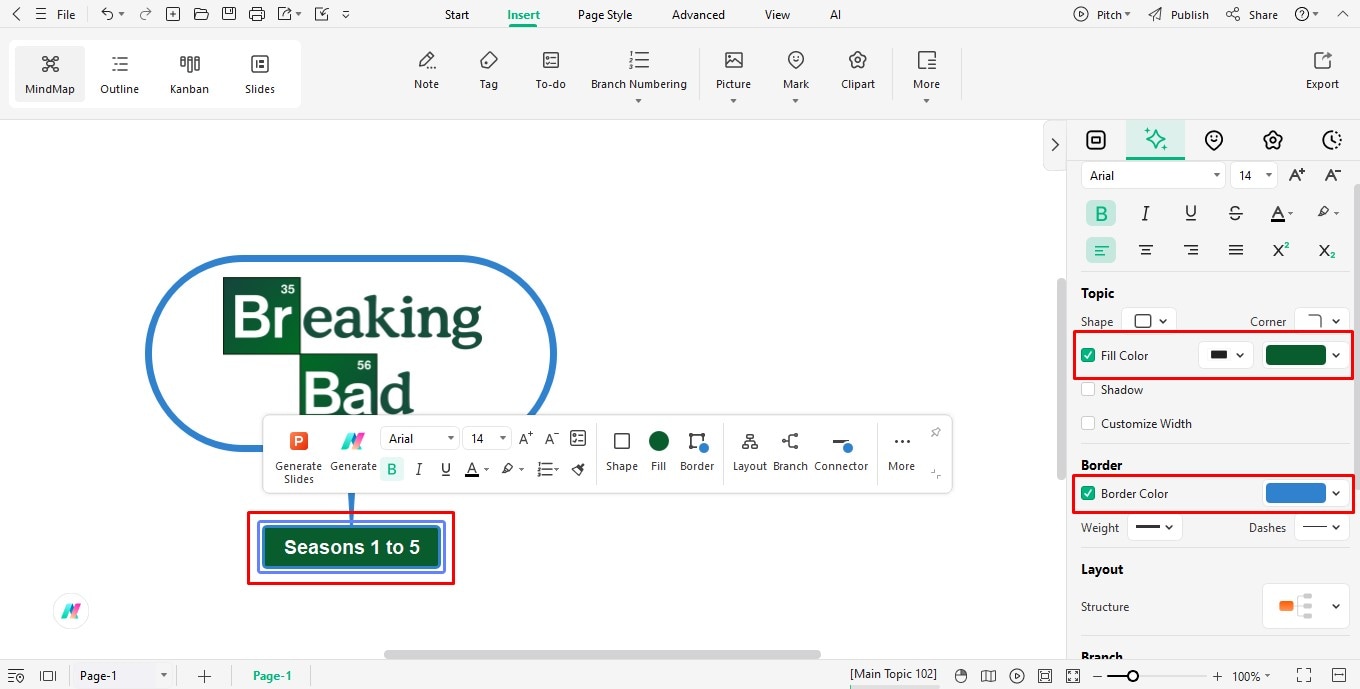Insert a Note

(427, 71)
